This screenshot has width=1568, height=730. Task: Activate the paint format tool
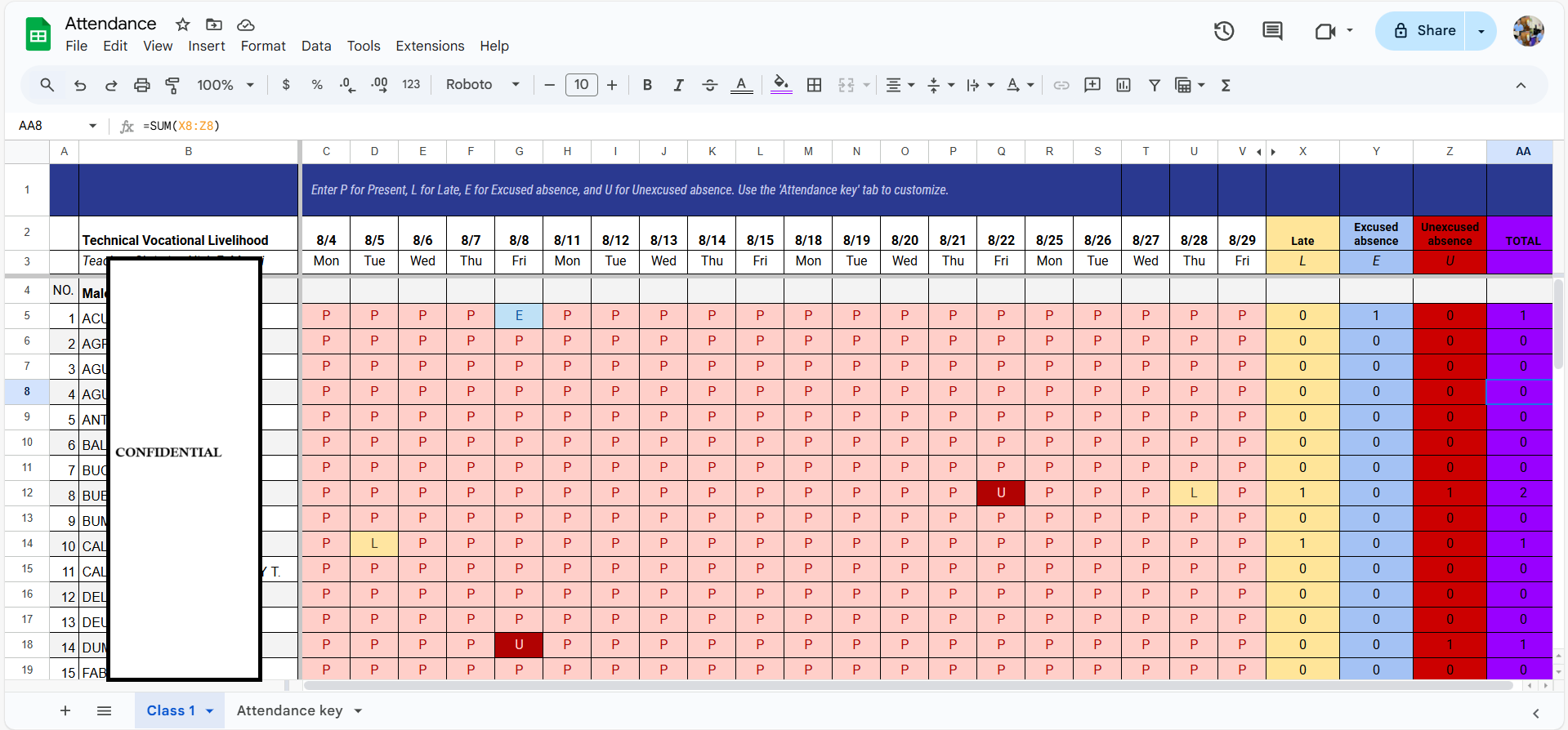172,85
